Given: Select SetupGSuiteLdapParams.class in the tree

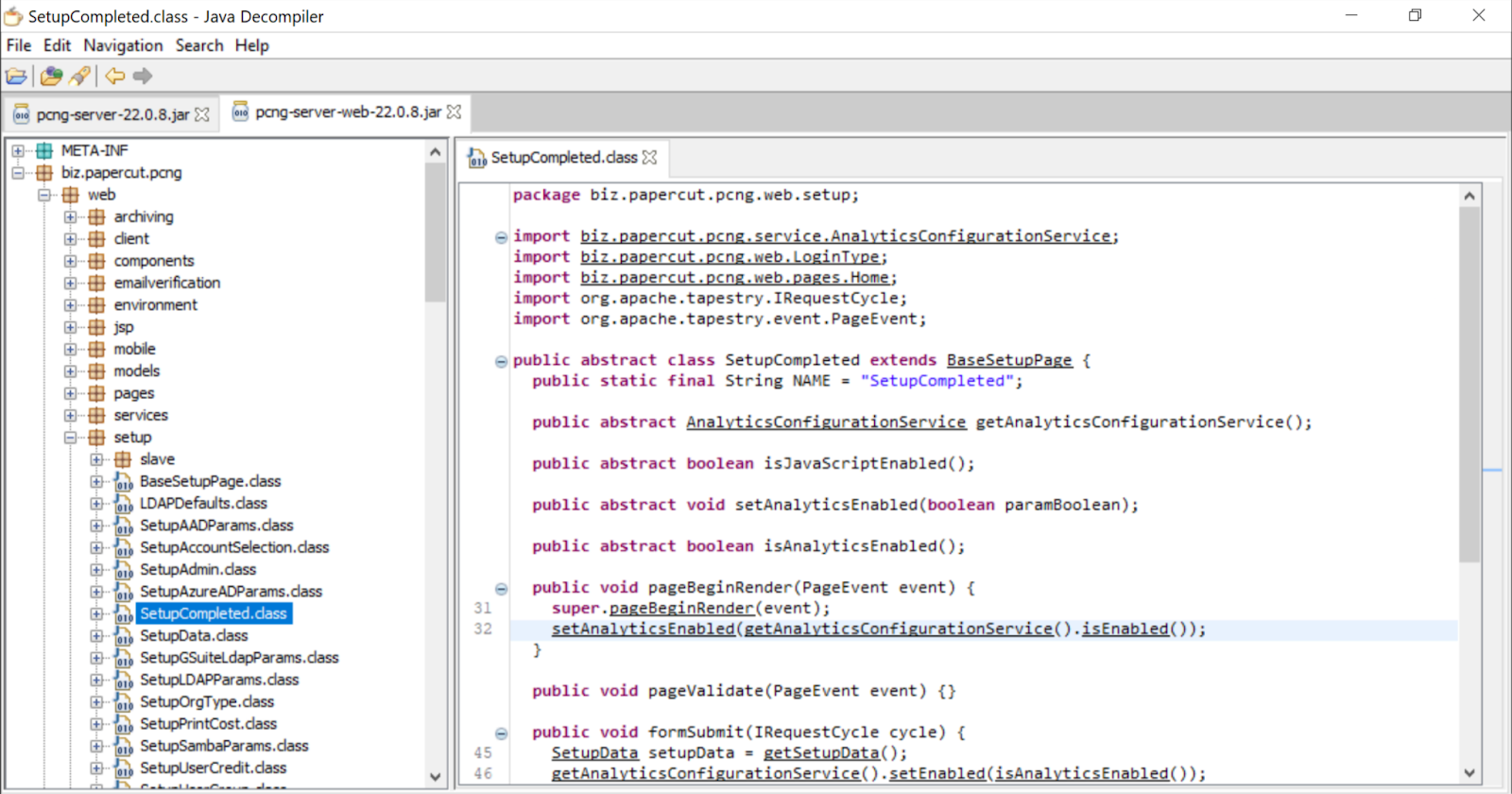Looking at the screenshot, I should pyautogui.click(x=239, y=658).
